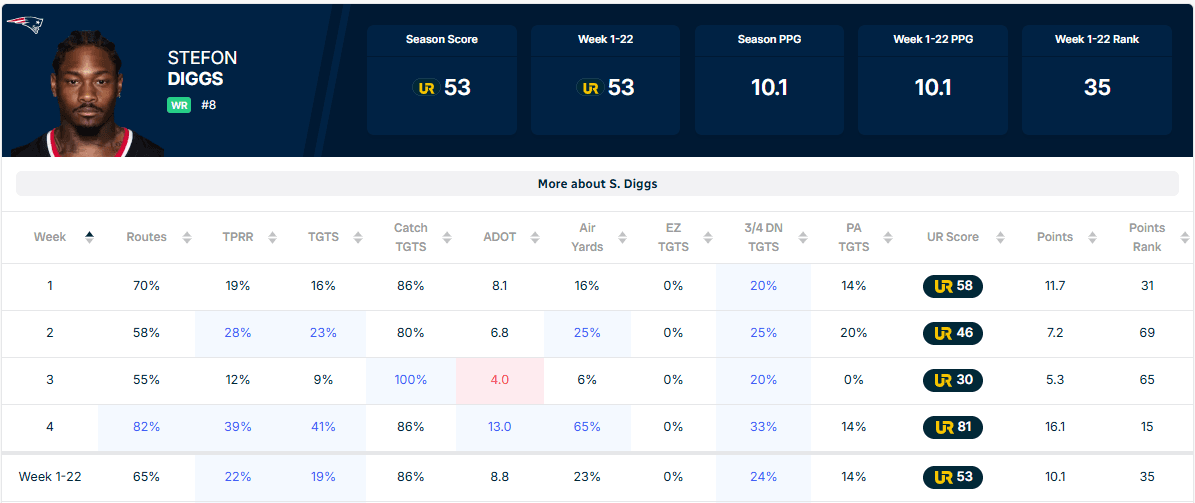Click the green WR position badge
This screenshot has height=503, width=1195.
pos(179,105)
